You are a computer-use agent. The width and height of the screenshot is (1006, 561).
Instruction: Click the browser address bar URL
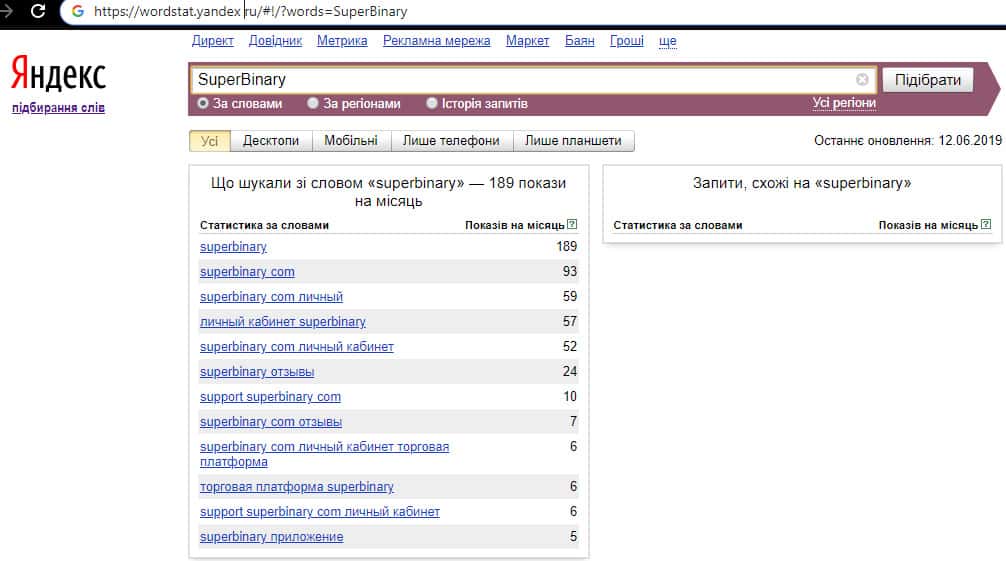(250, 12)
